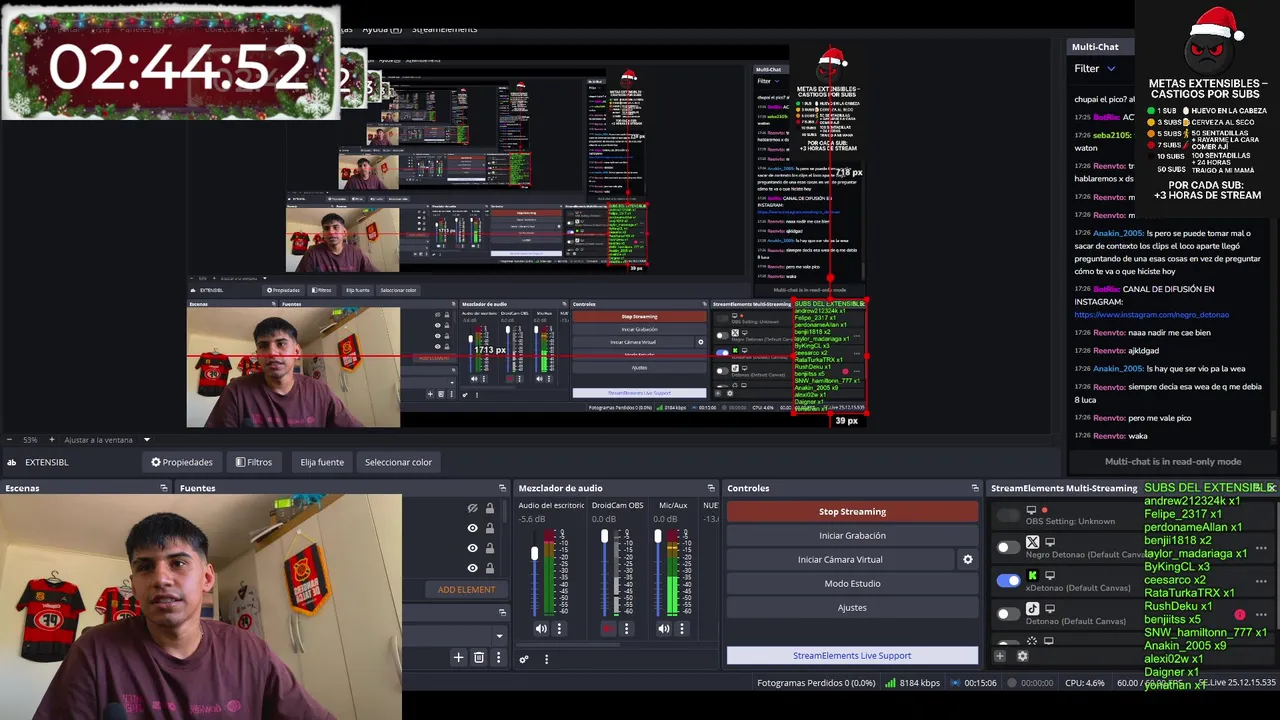Enable Detonao TikTok output switch

point(1008,613)
